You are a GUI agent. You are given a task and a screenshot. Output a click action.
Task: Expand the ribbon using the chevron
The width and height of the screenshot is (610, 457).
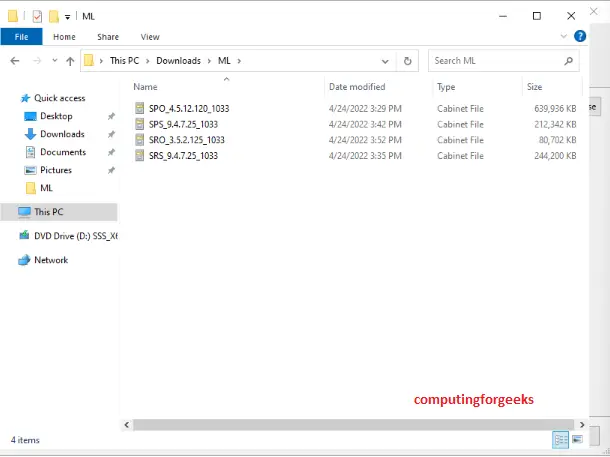tap(563, 36)
